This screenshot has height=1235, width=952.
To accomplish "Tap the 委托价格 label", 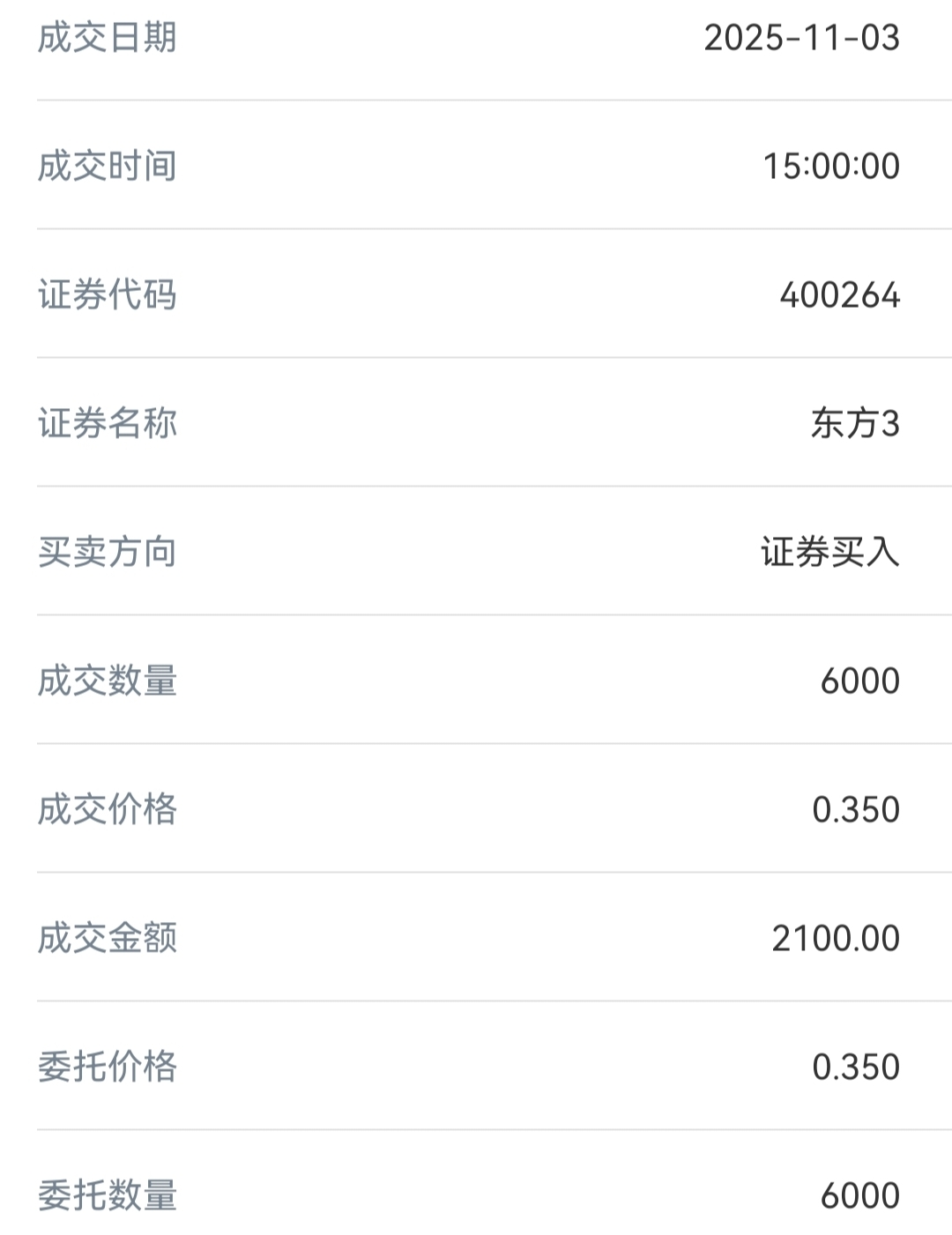I will 108,1068.
